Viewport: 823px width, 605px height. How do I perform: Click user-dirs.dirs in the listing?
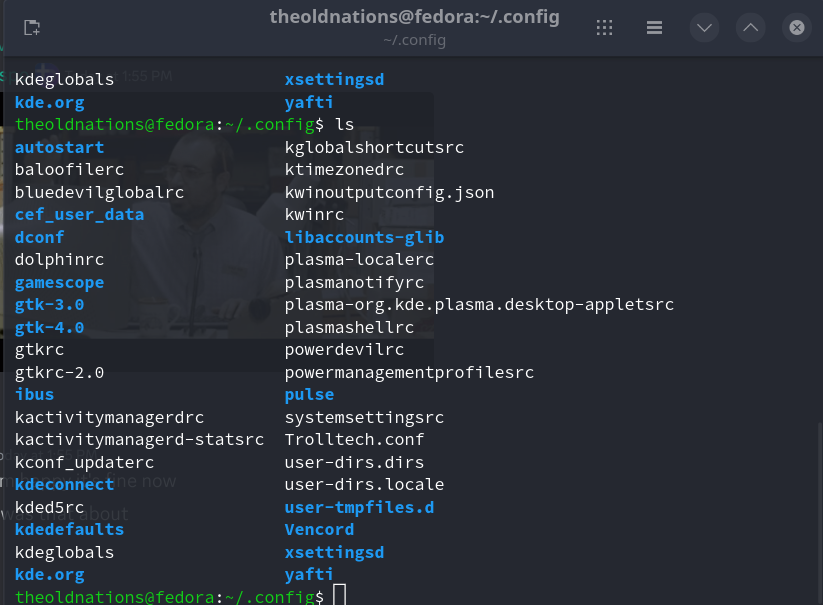coord(354,462)
